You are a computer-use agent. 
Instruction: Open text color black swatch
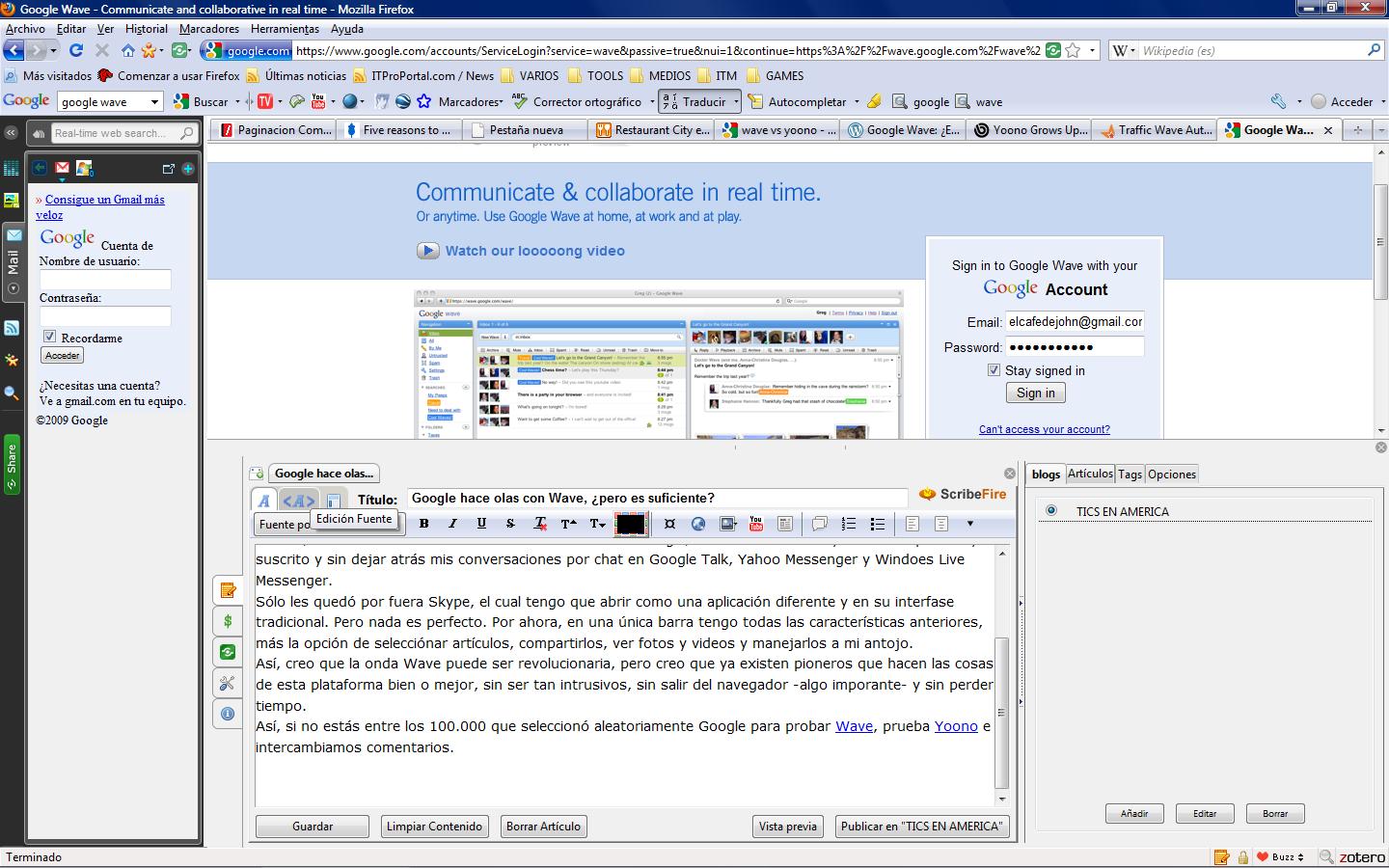click(x=631, y=524)
